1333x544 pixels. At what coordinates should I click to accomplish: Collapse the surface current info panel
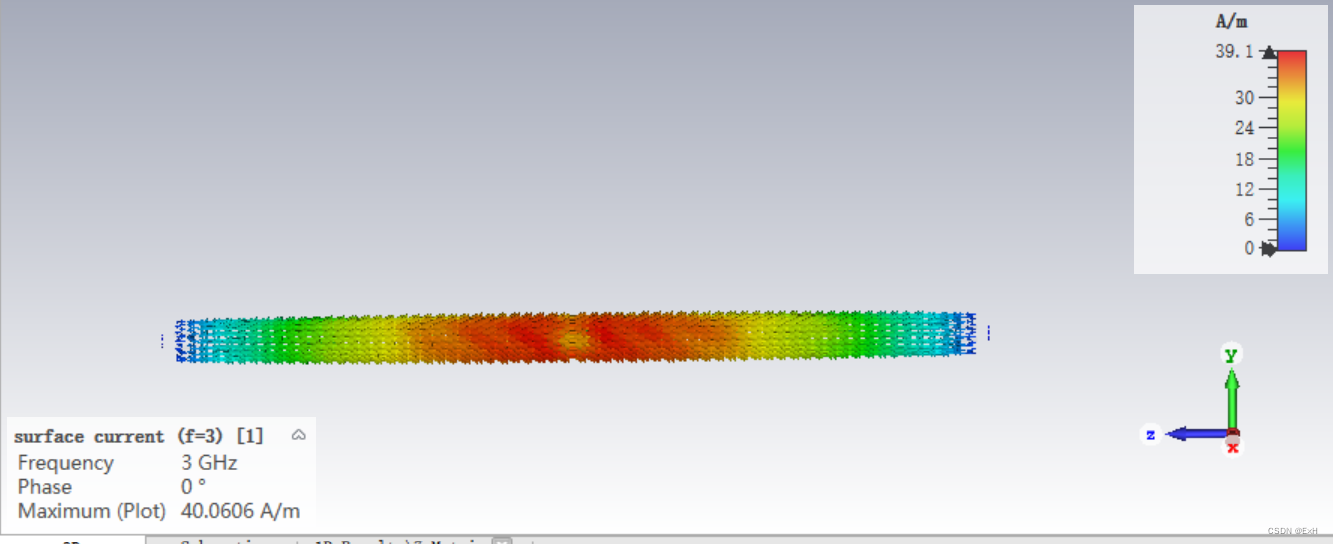point(298,435)
